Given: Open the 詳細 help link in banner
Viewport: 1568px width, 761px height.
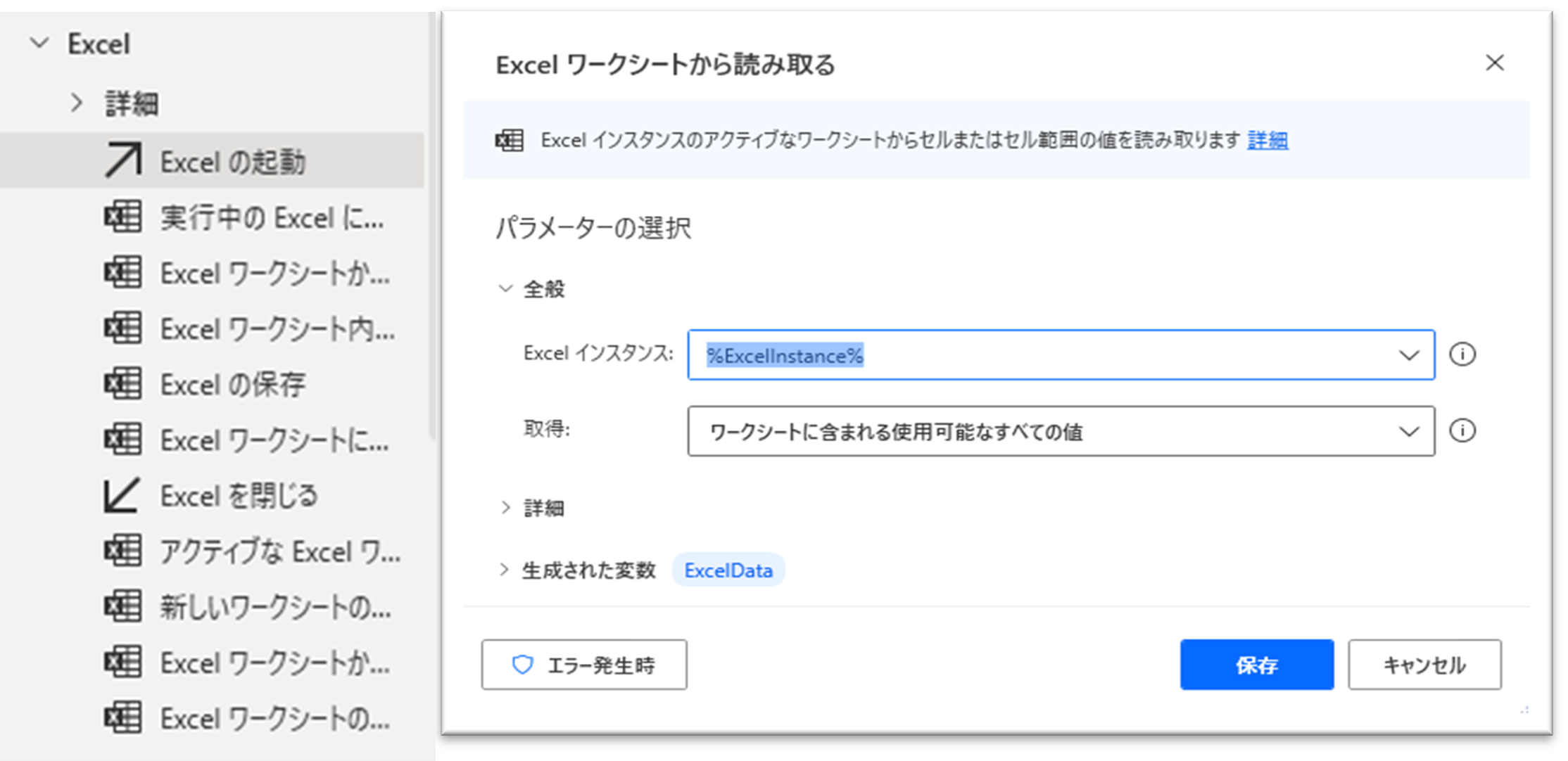Looking at the screenshot, I should [1267, 140].
